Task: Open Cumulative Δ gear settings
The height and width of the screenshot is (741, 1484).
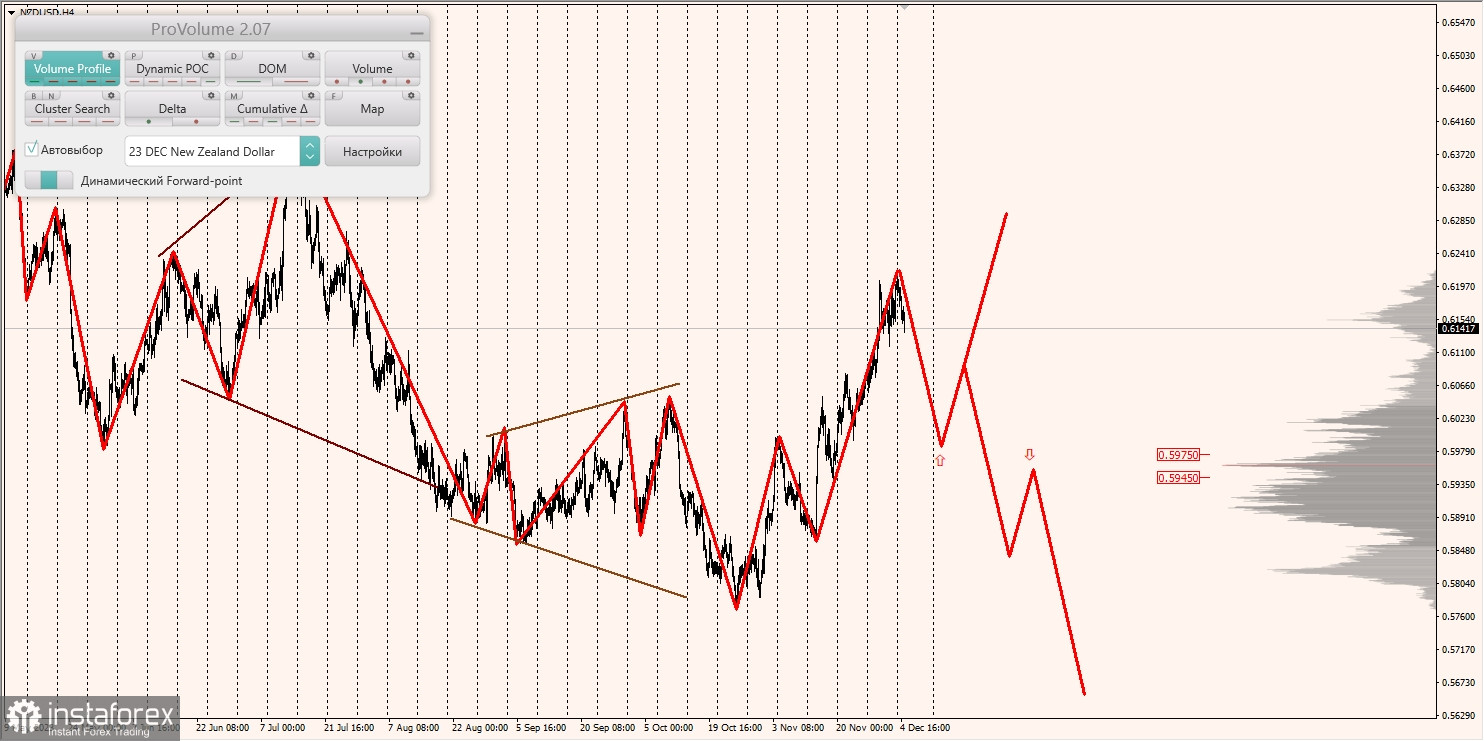Action: pos(311,95)
